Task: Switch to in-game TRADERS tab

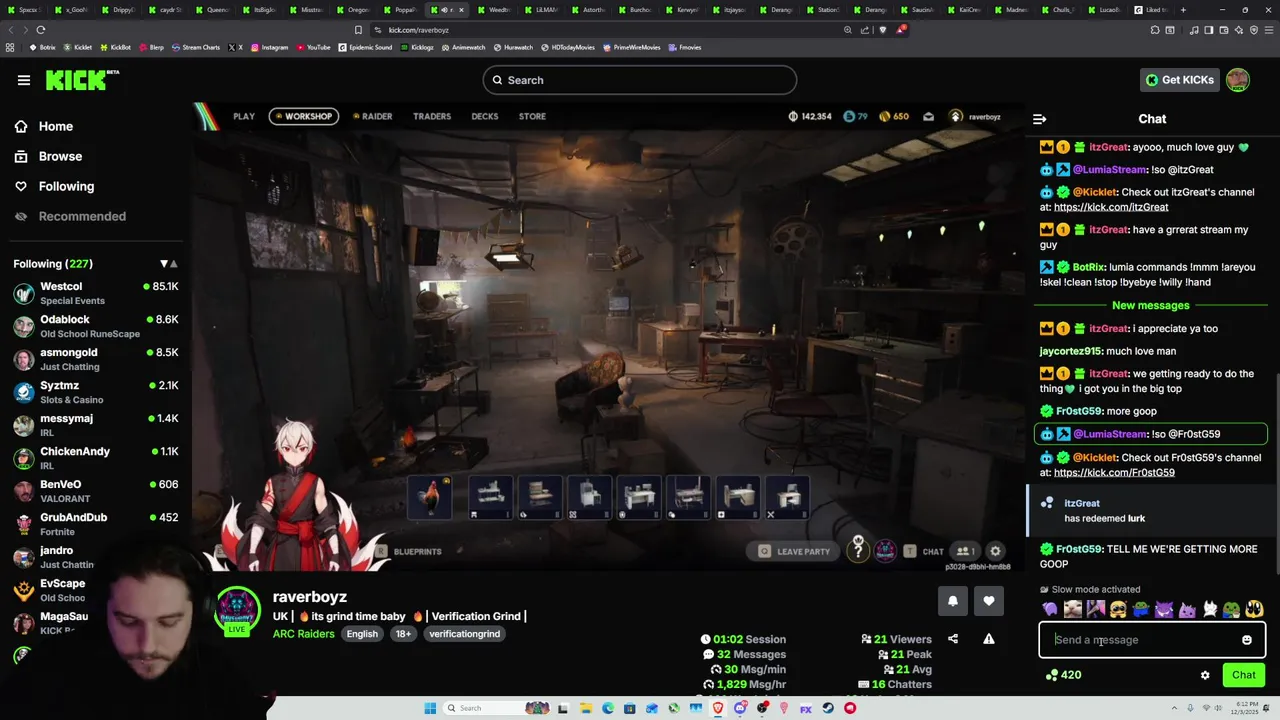Action: coord(432,116)
